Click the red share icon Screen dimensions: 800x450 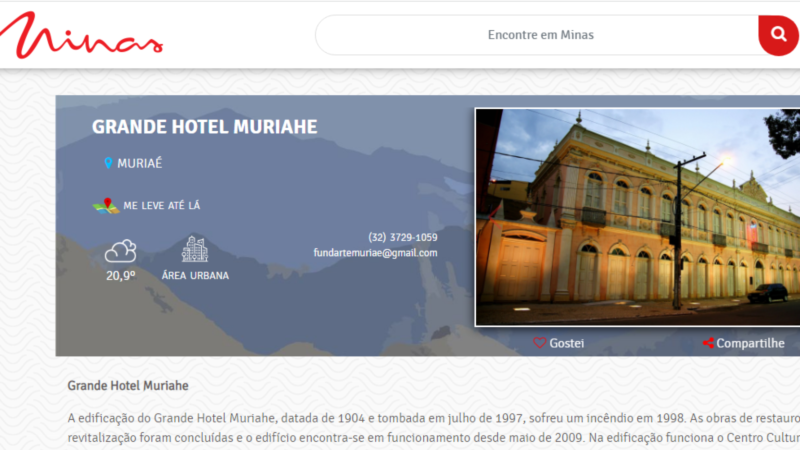pos(708,343)
